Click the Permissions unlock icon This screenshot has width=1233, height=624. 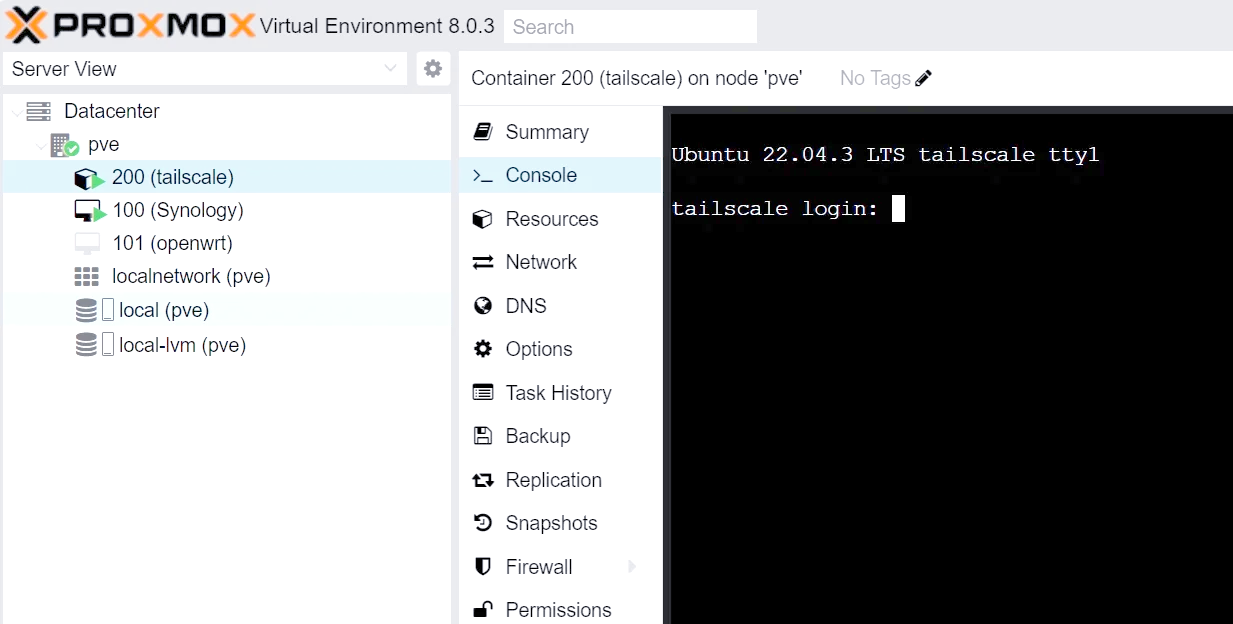[x=483, y=610]
